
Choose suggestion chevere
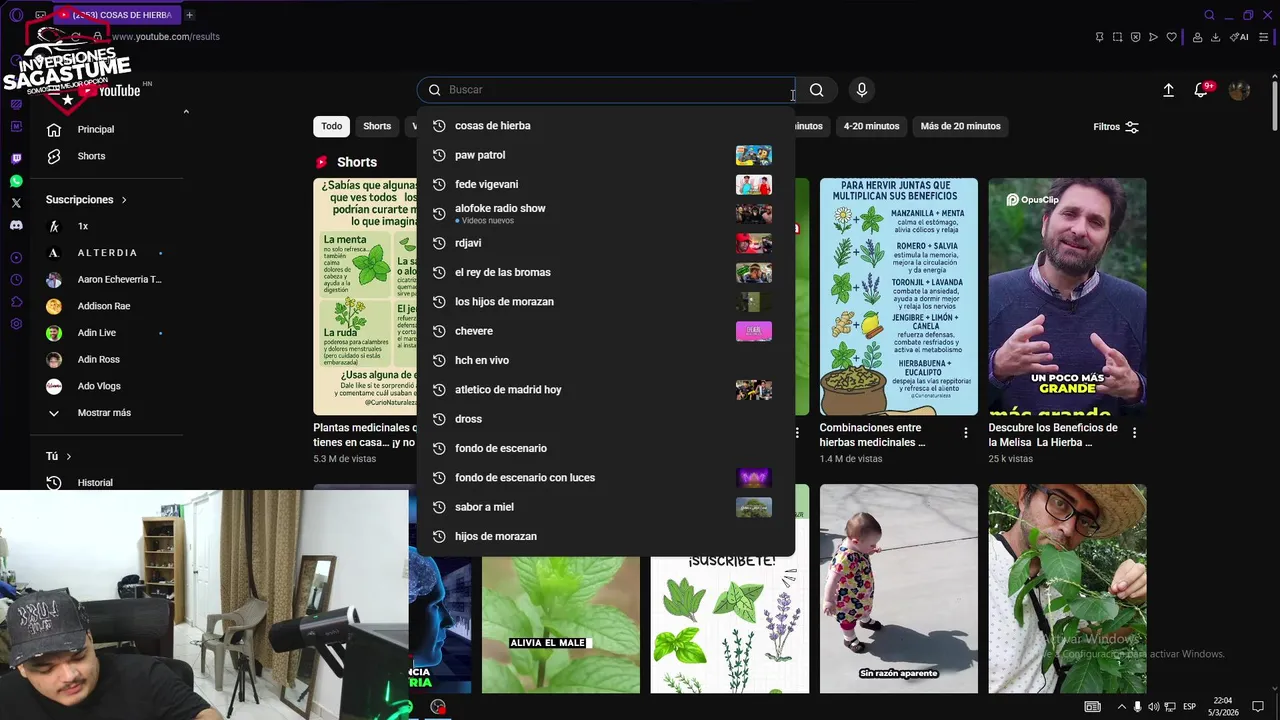pyautogui.click(x=605, y=331)
